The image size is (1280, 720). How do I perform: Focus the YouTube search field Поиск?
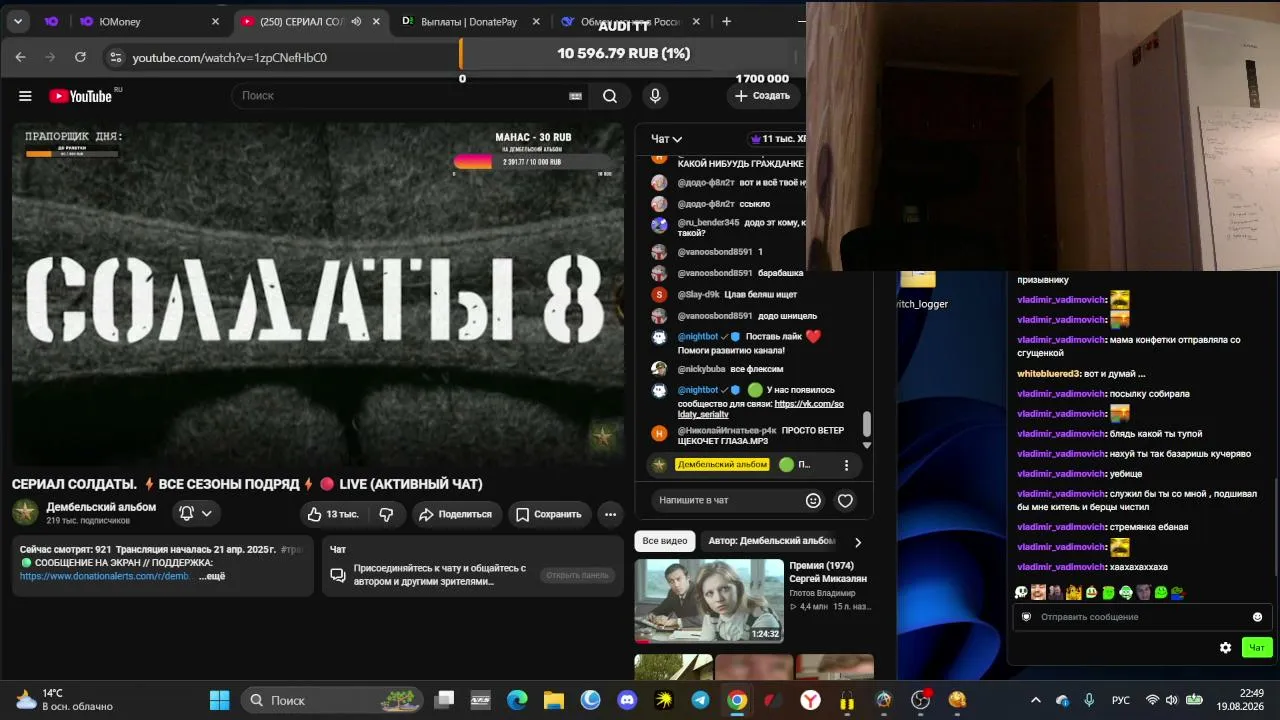400,96
